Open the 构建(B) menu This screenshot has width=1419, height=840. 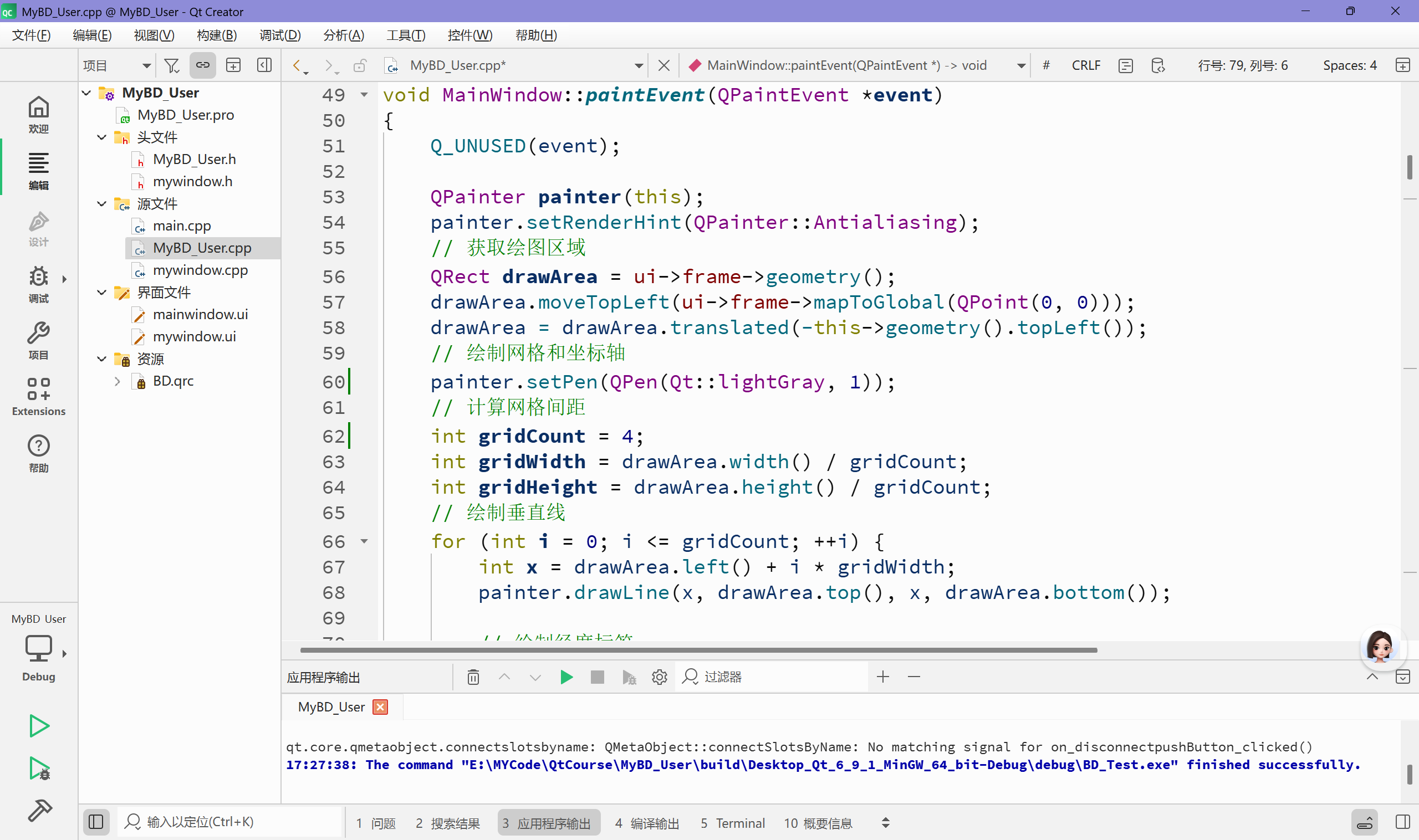216,35
